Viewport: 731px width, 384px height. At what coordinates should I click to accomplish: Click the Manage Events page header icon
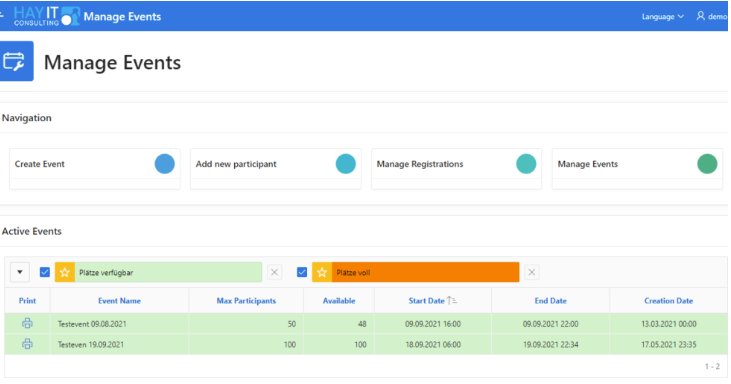16,61
